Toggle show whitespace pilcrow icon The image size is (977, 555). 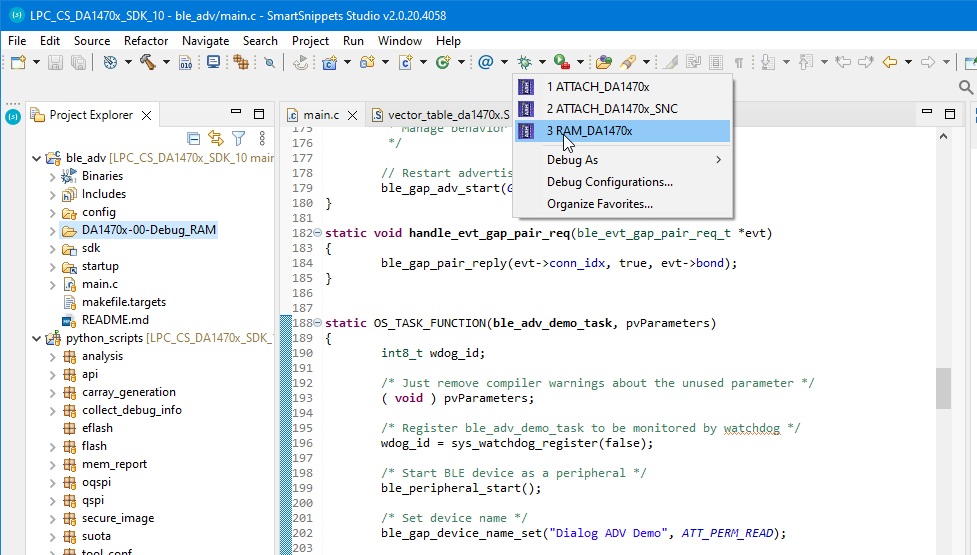tap(739, 62)
